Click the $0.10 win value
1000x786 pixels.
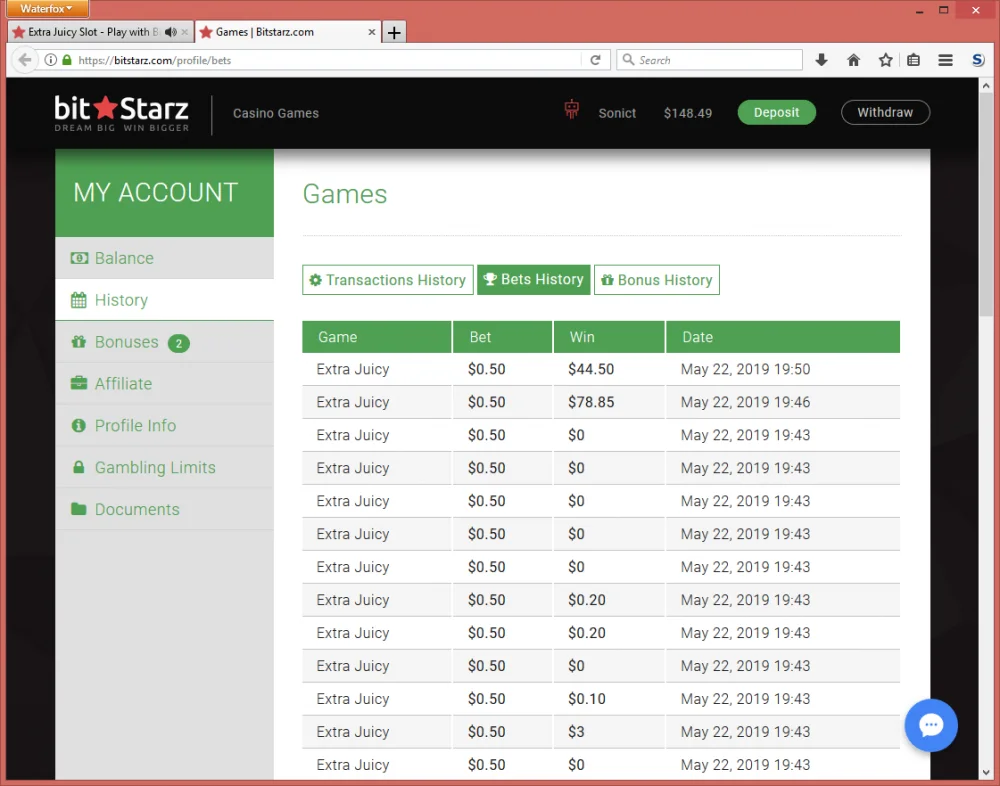click(587, 699)
